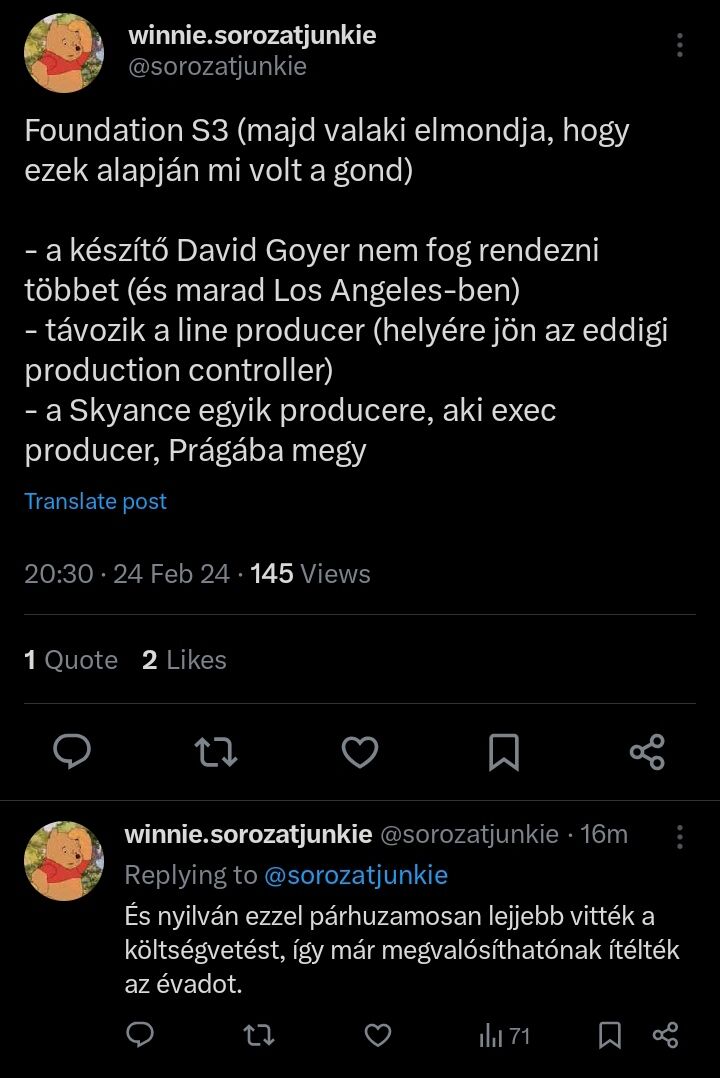Click the winnie.sorozatjunkie name at top

(252, 35)
